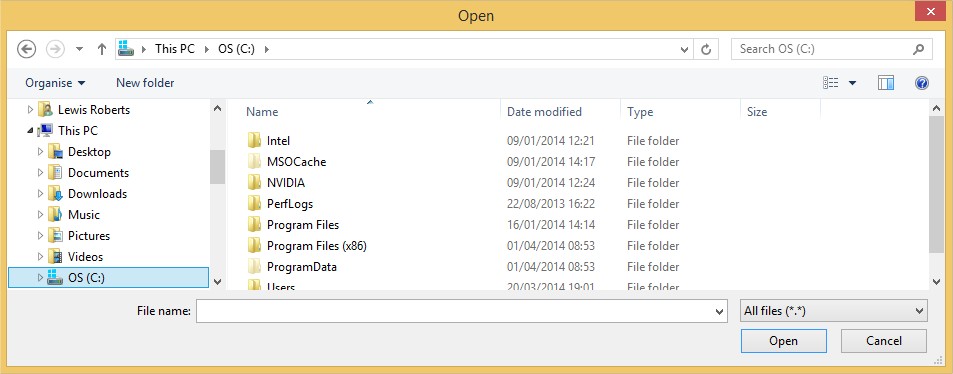Expand the Pictures tree node
Screen dimensions: 953x374
point(41,236)
